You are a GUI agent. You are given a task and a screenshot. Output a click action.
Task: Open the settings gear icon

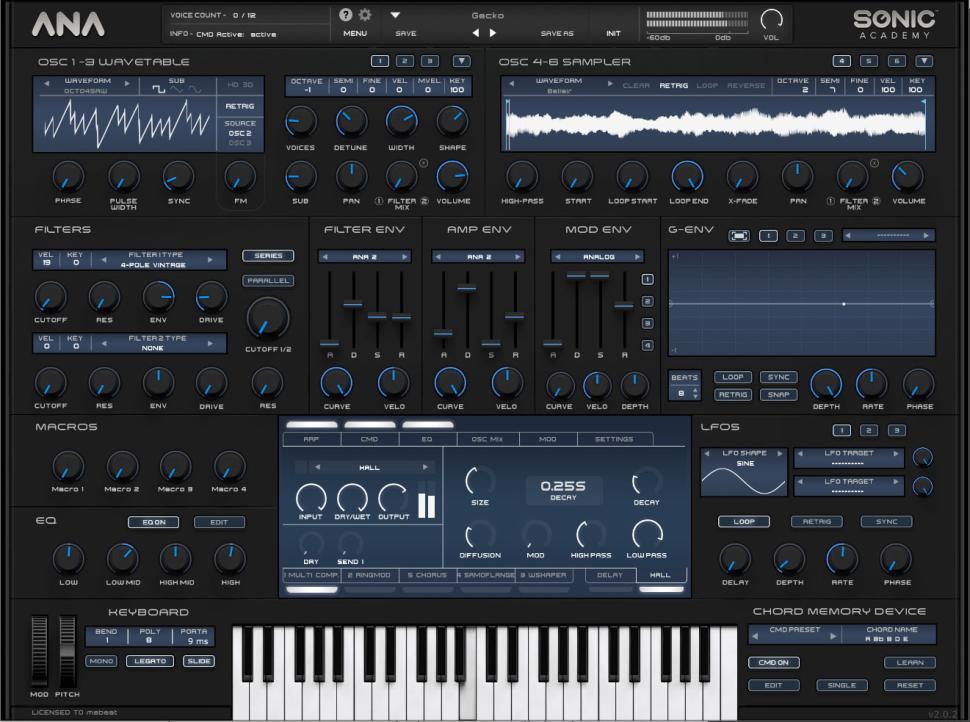click(365, 15)
